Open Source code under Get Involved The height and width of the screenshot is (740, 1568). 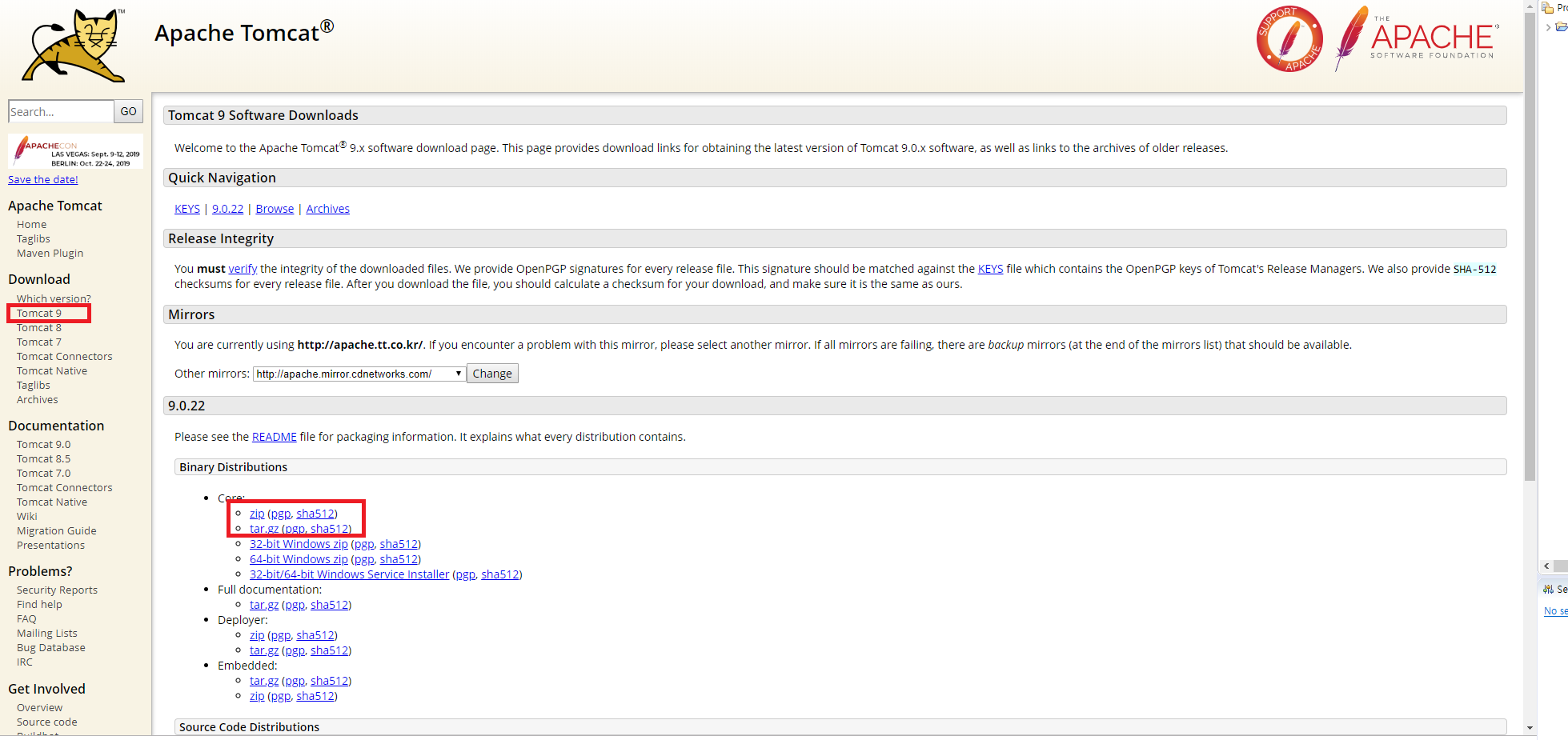(x=47, y=722)
